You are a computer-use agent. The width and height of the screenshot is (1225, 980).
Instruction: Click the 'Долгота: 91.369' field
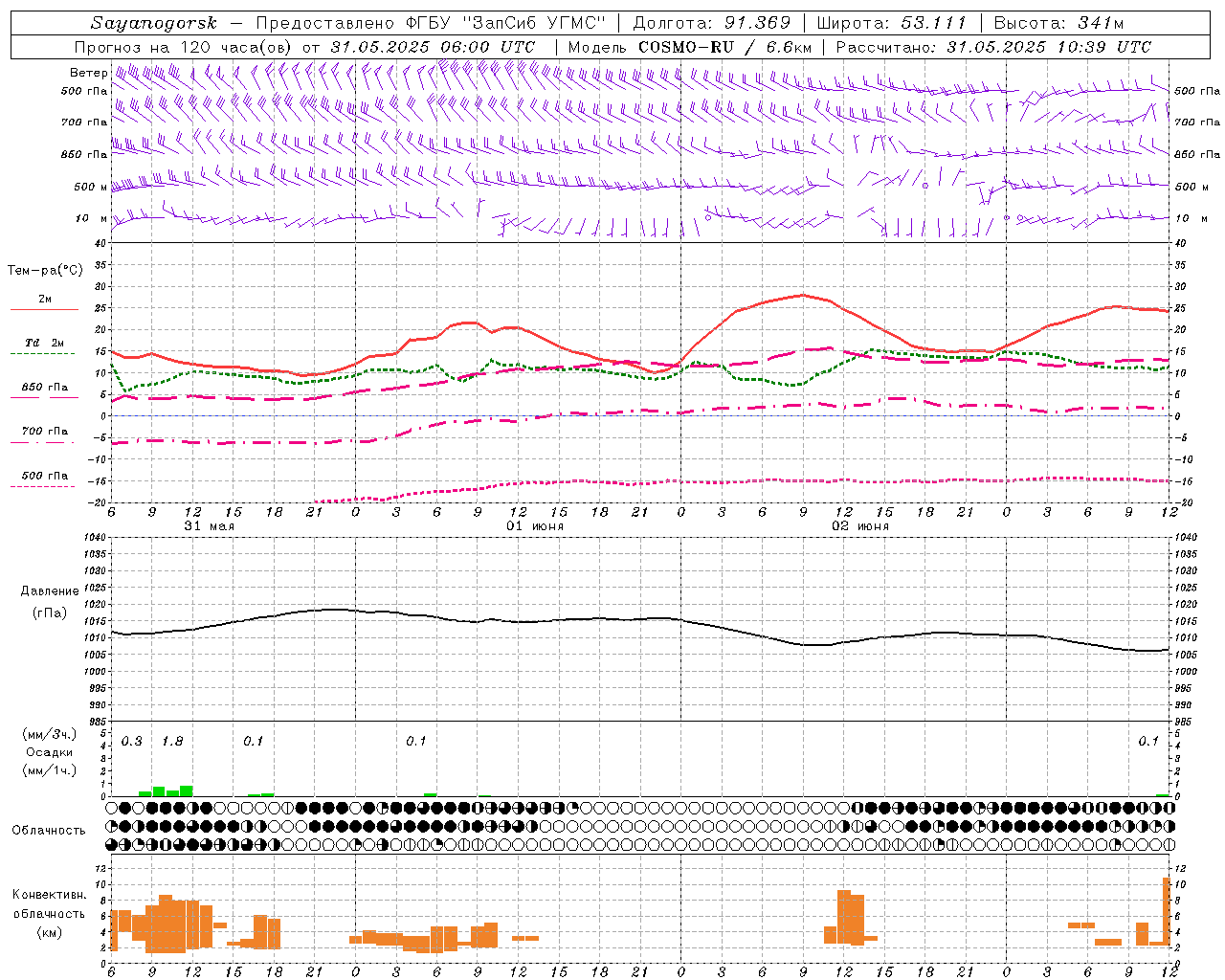(711, 23)
